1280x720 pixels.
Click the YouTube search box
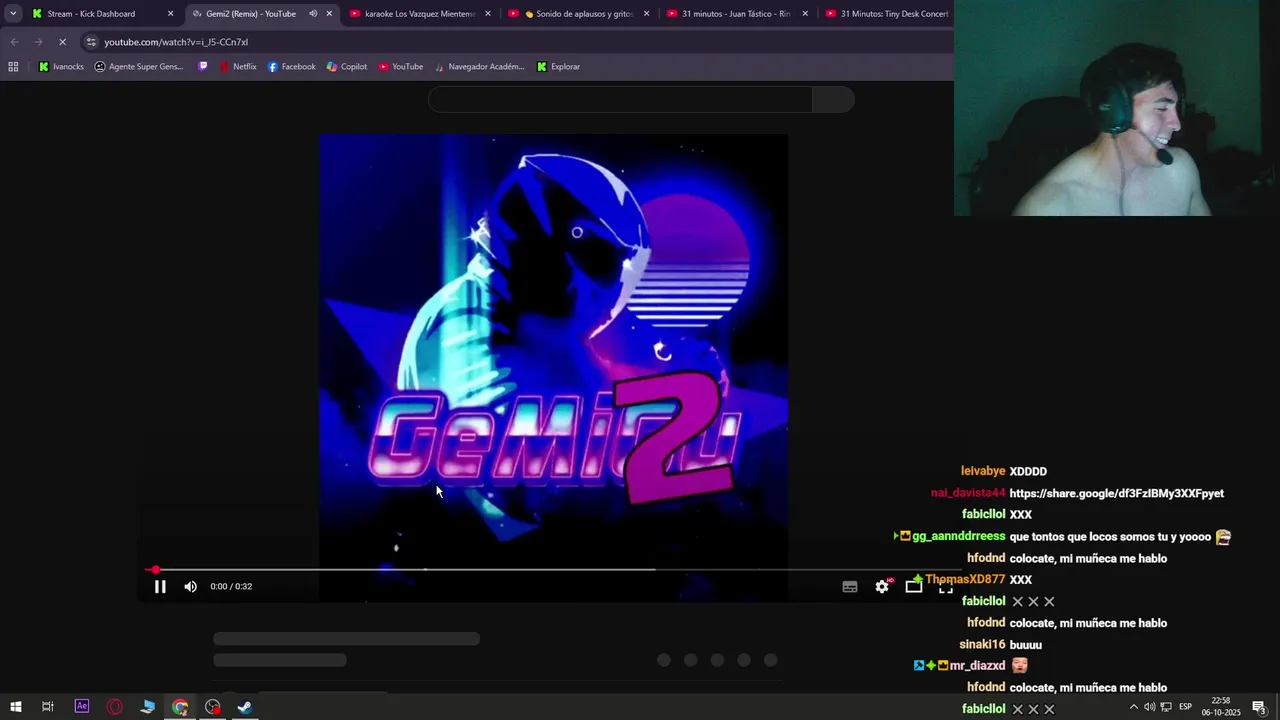(620, 99)
